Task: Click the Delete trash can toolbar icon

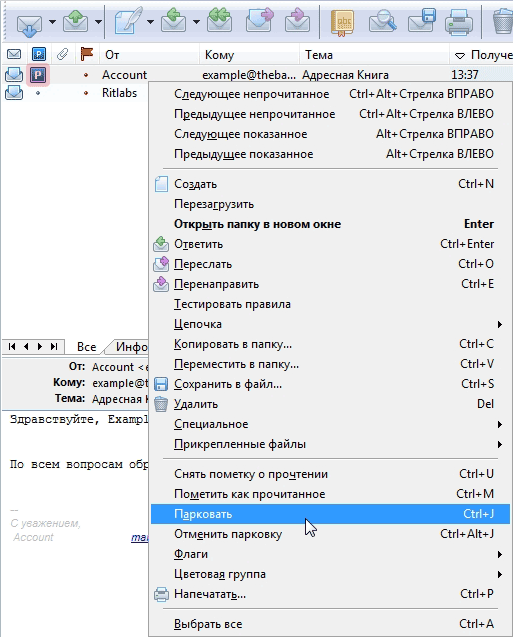Action: 503,22
